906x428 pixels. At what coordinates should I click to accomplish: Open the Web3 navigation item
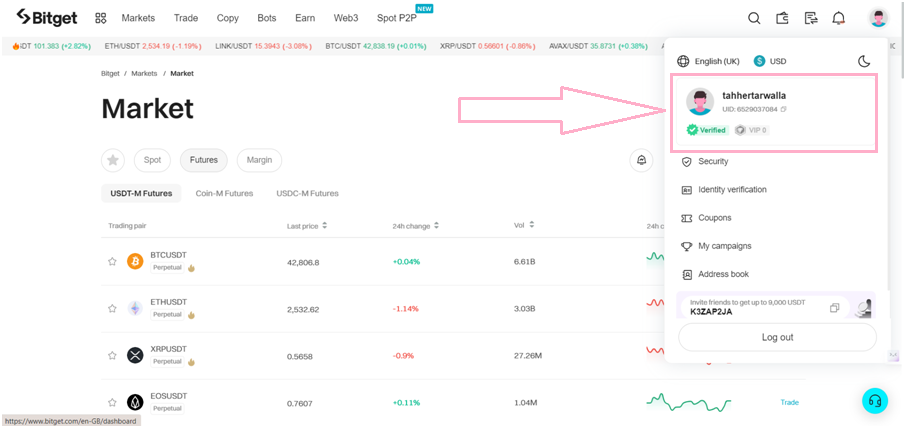click(346, 18)
